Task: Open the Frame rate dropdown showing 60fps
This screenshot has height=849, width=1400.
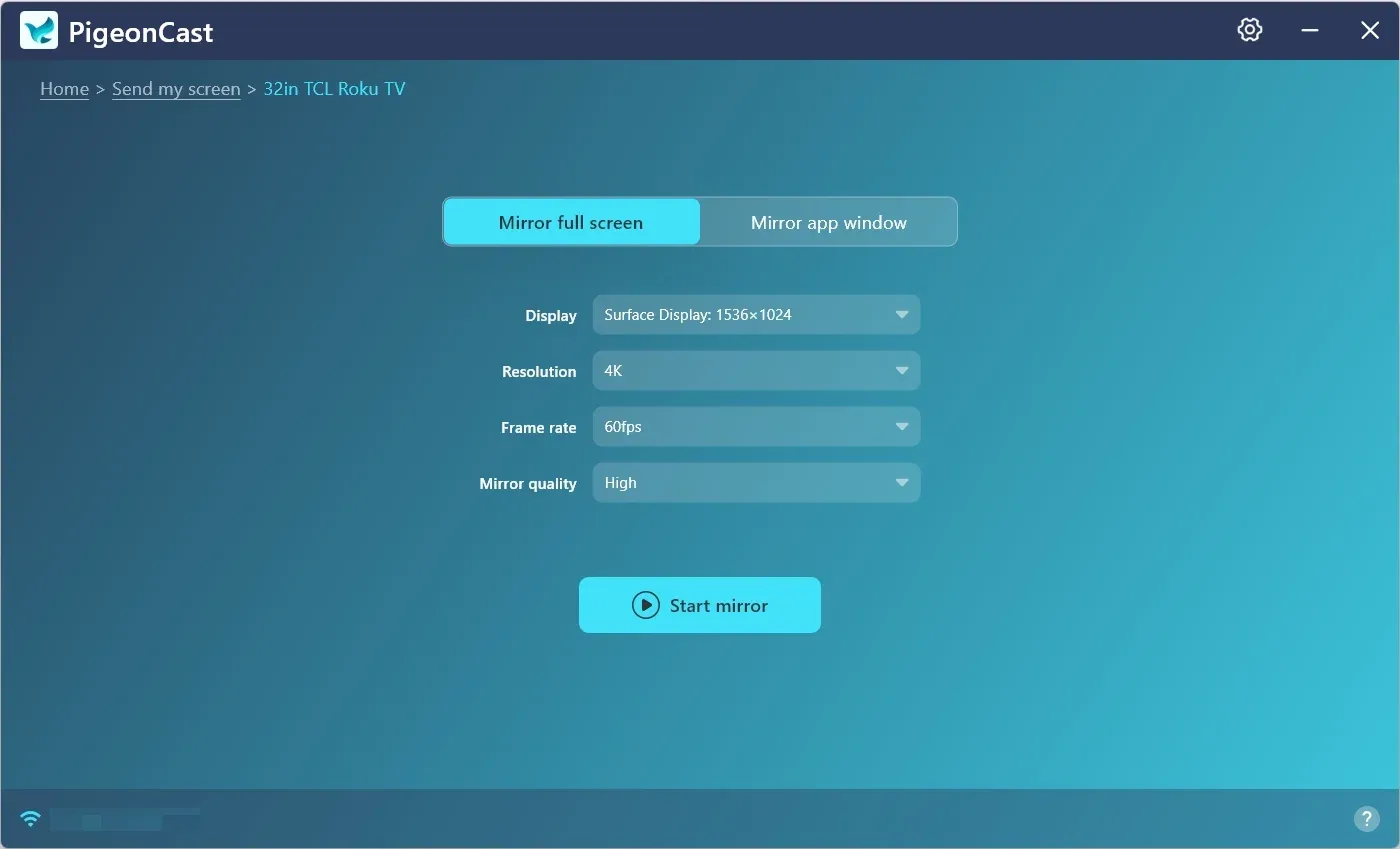Action: pyautogui.click(x=756, y=427)
